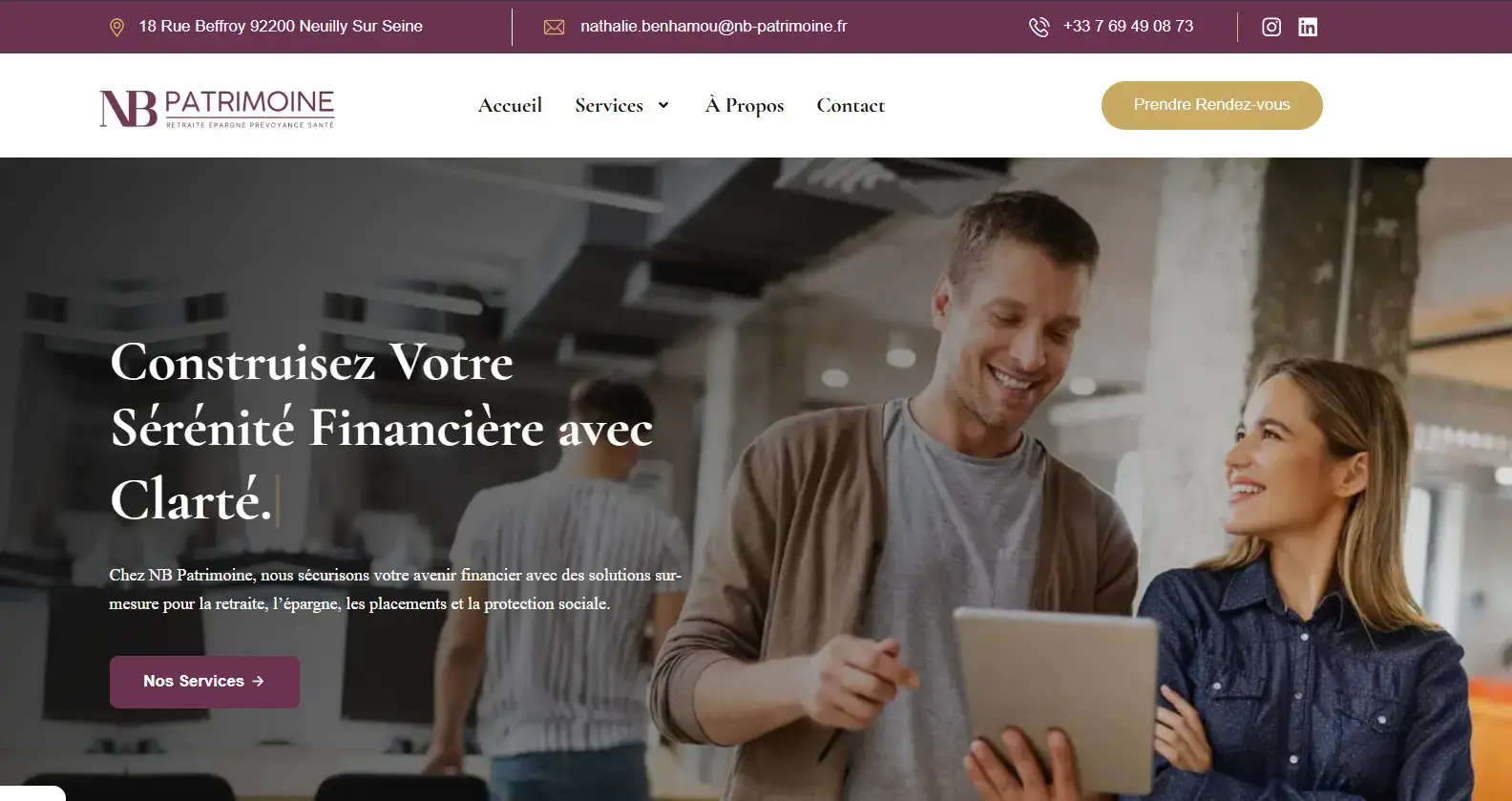Screen dimensions: 1512x801
Task: Click the Prendre Rendez-vous button
Action: point(1211,105)
